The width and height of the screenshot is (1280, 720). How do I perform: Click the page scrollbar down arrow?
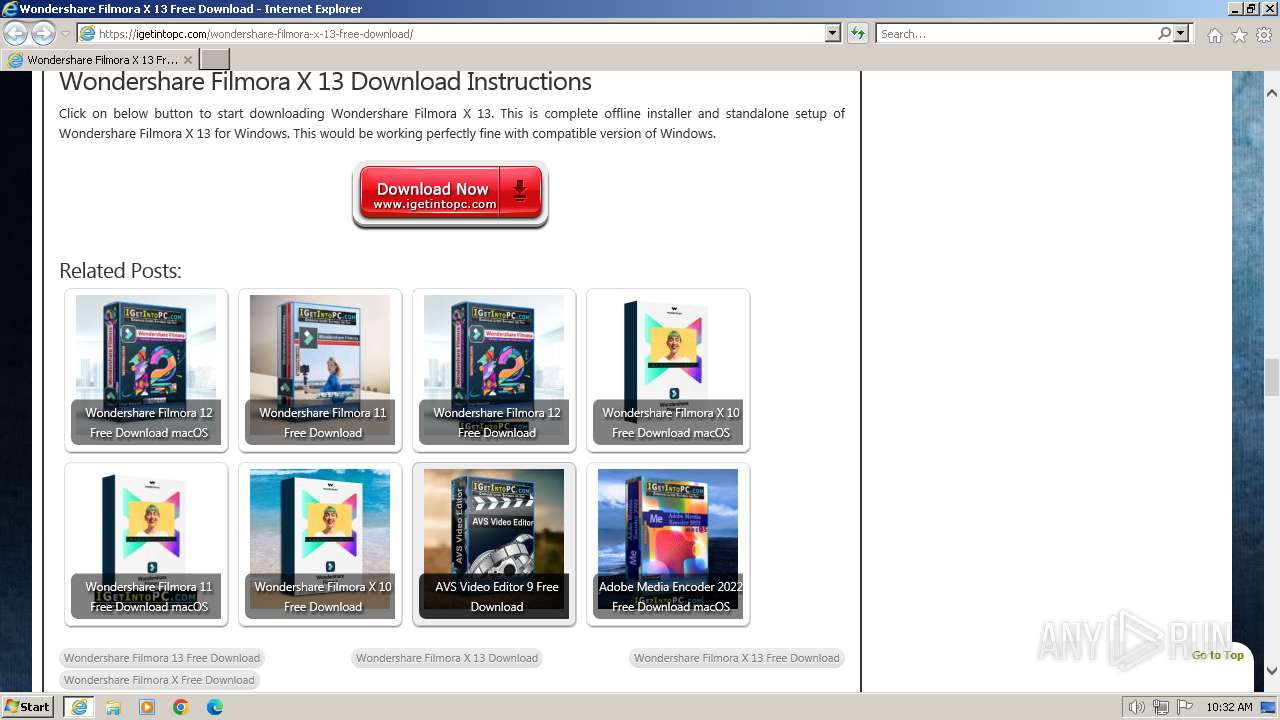pos(1272,671)
